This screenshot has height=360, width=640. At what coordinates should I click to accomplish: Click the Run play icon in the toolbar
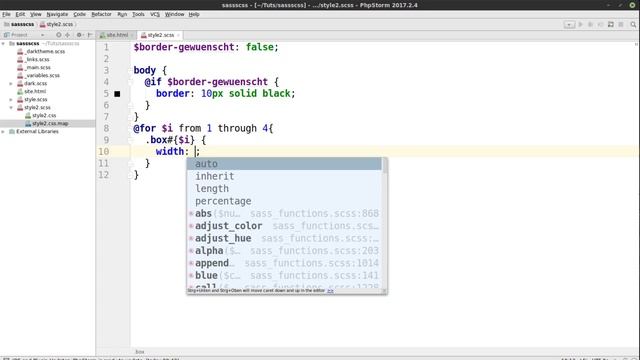pos(580,24)
